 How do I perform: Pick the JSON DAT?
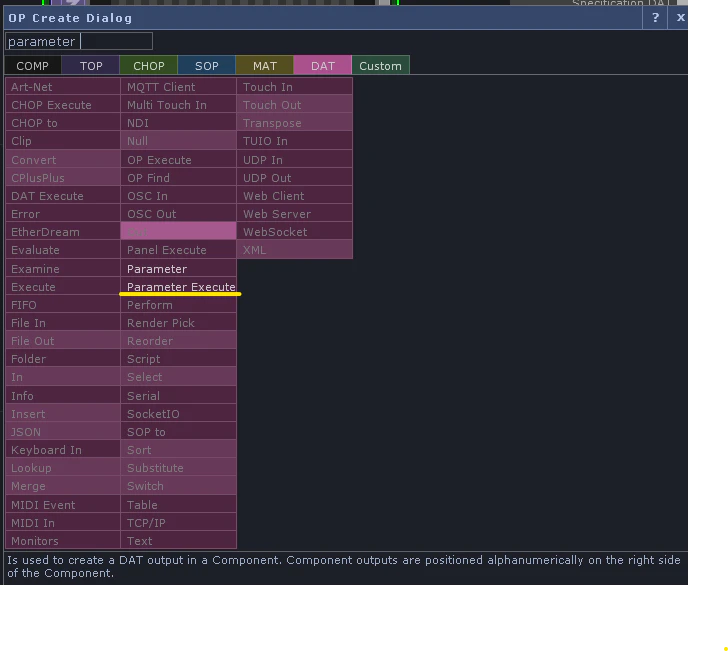[x=63, y=432]
